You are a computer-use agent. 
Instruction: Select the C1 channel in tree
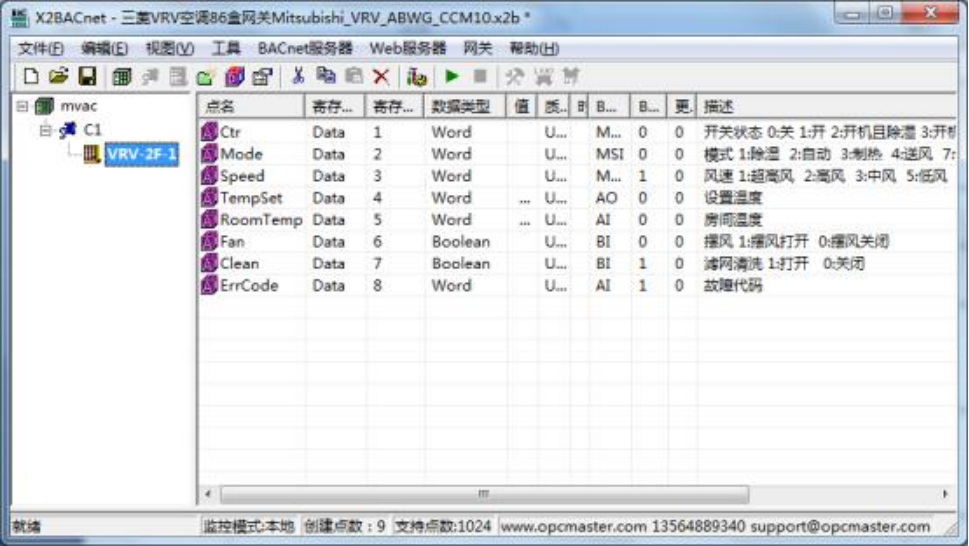pyautogui.click(x=92, y=130)
